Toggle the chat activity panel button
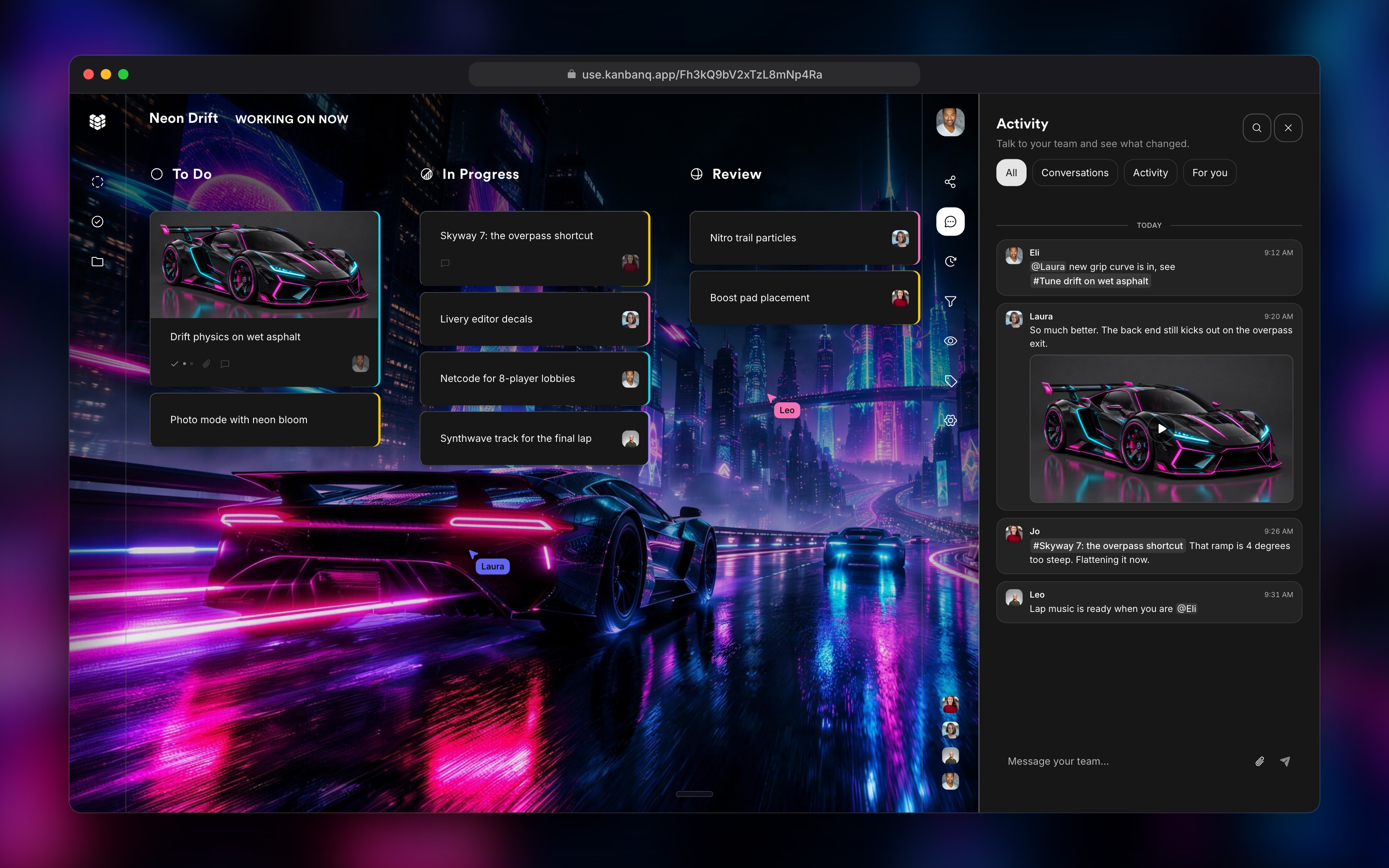Image resolution: width=1389 pixels, height=868 pixels. 951,222
